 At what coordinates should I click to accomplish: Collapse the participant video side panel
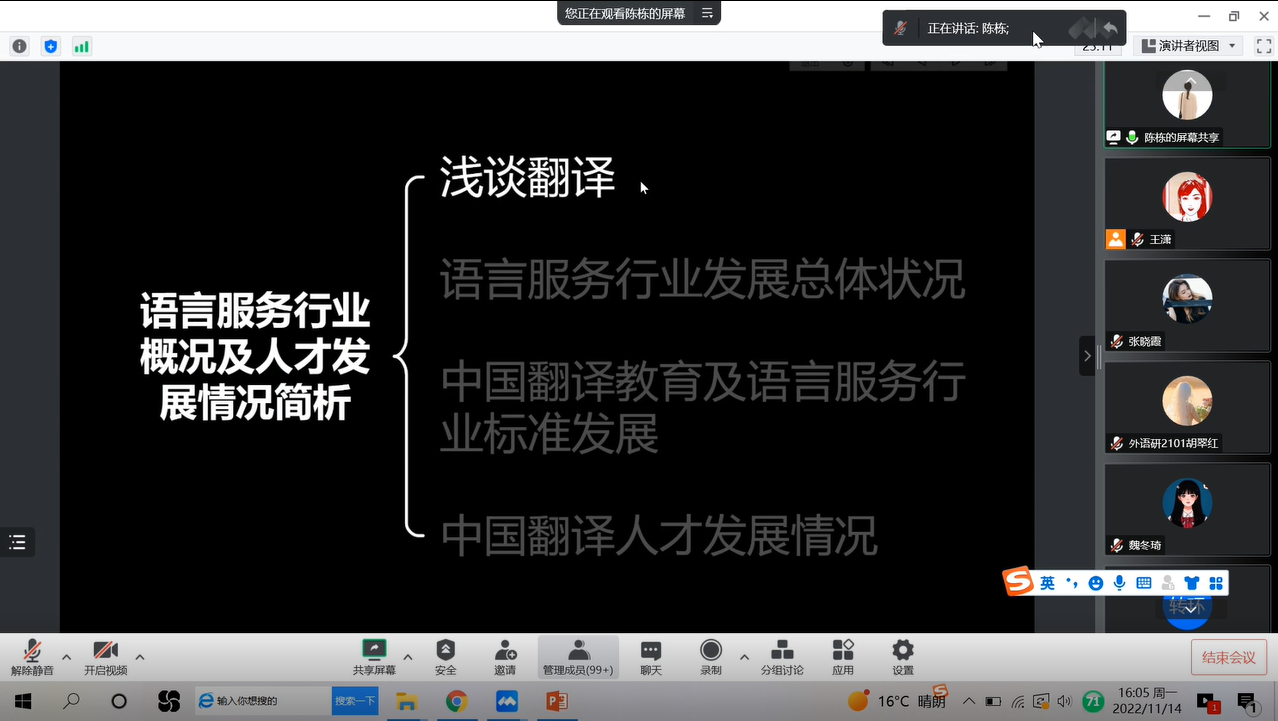(1087, 356)
